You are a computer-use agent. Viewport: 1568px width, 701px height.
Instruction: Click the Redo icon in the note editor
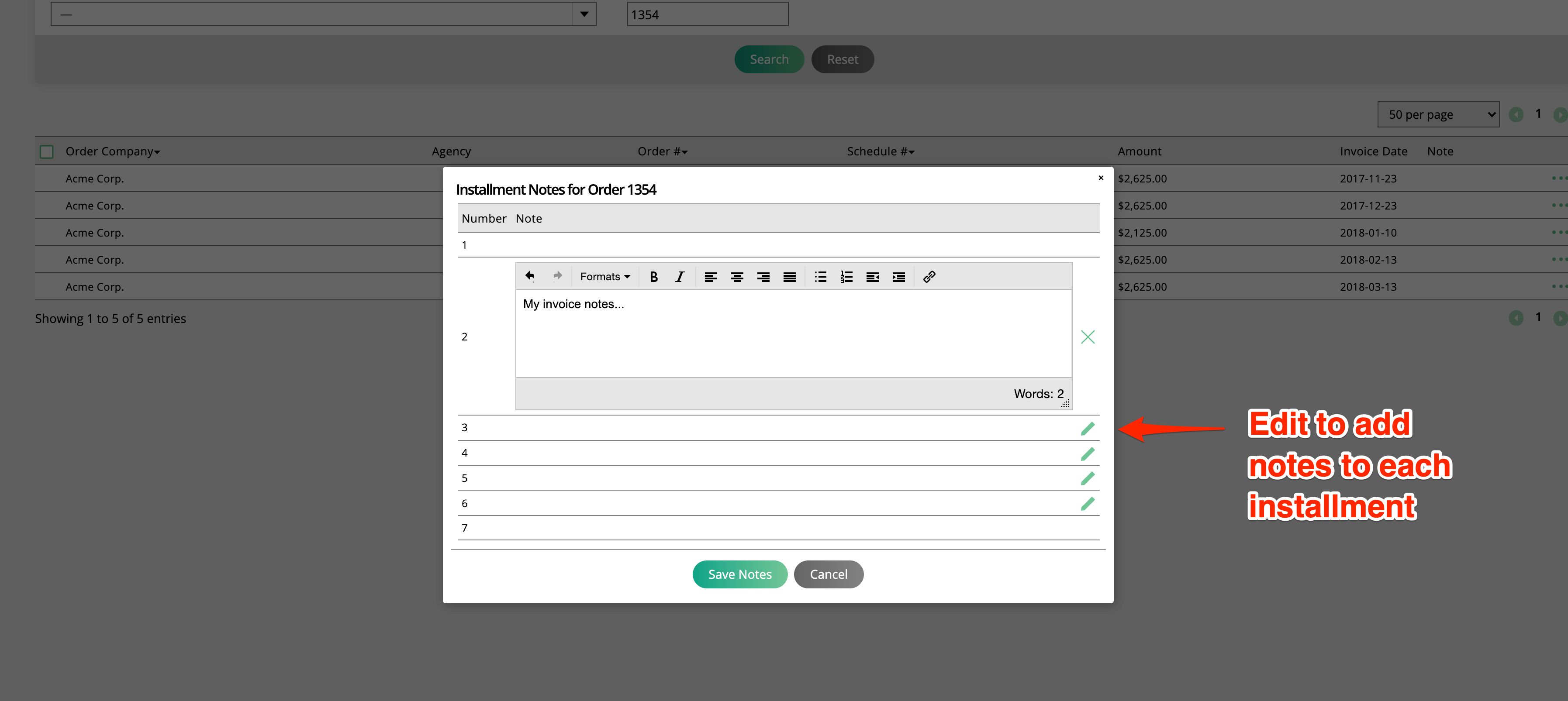click(557, 276)
